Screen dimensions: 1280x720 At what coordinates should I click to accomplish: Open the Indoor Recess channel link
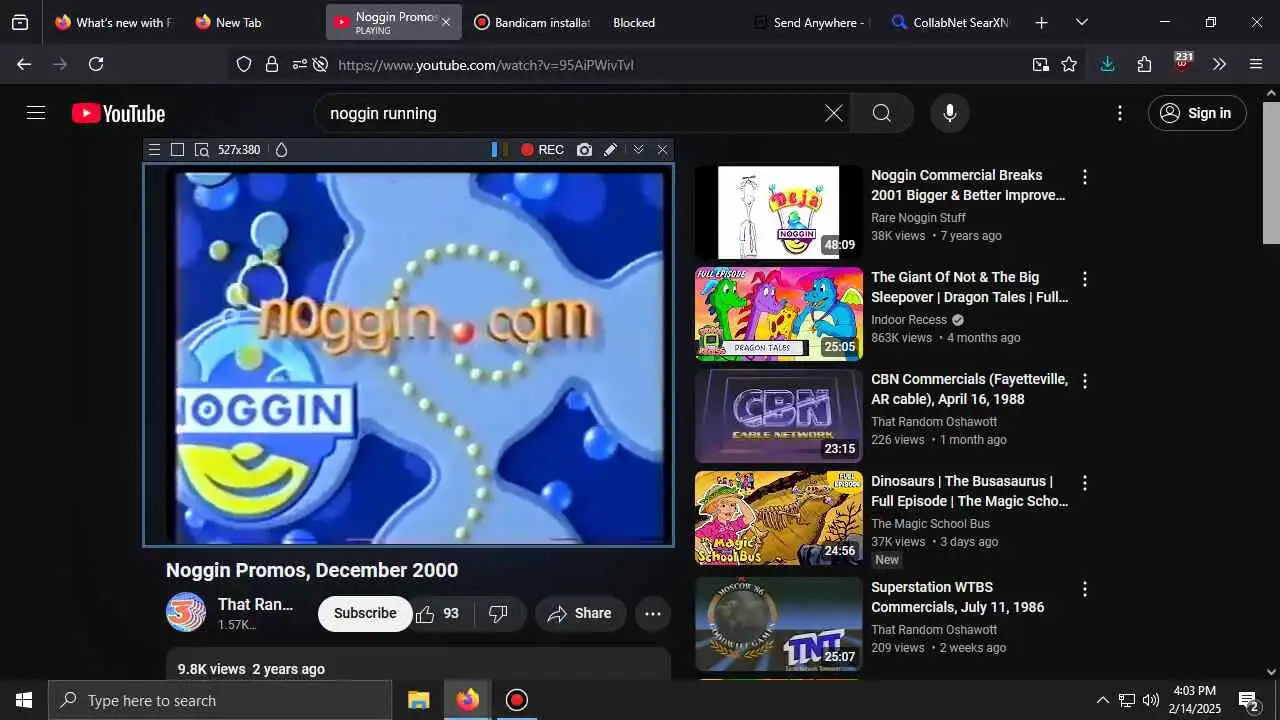pyautogui.click(x=909, y=320)
